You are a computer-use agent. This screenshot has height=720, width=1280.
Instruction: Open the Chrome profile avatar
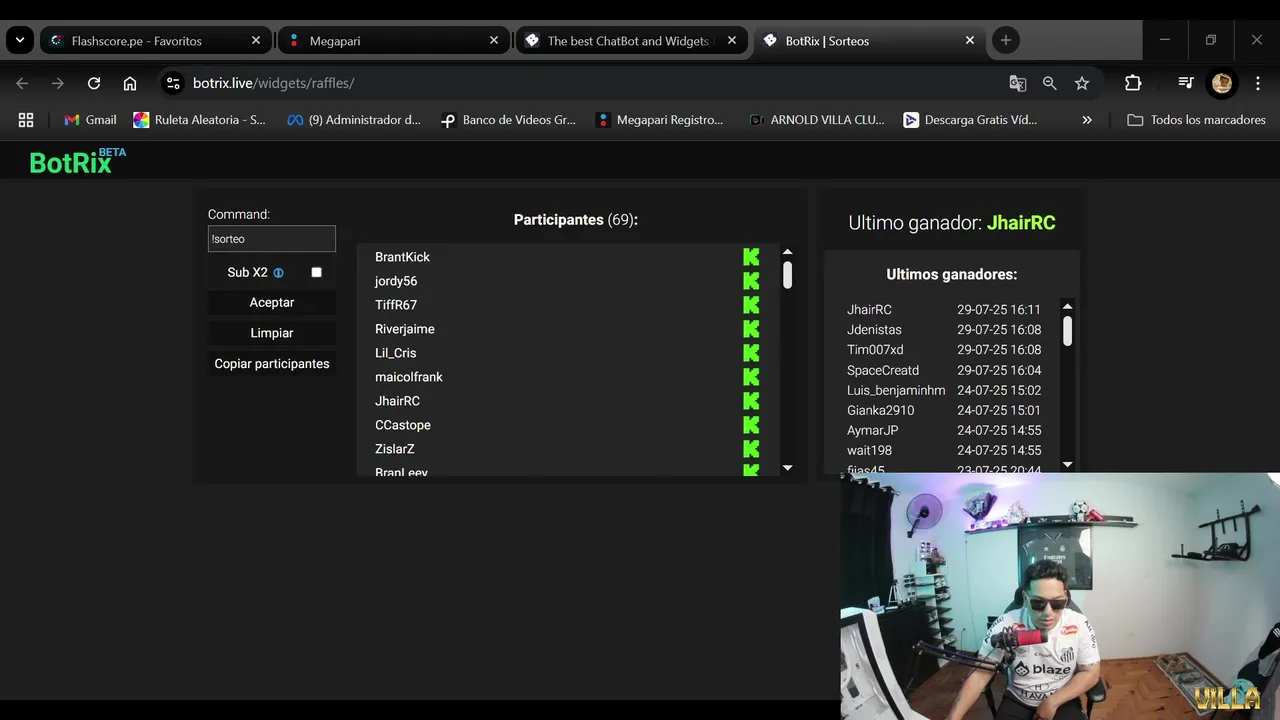(x=1222, y=83)
